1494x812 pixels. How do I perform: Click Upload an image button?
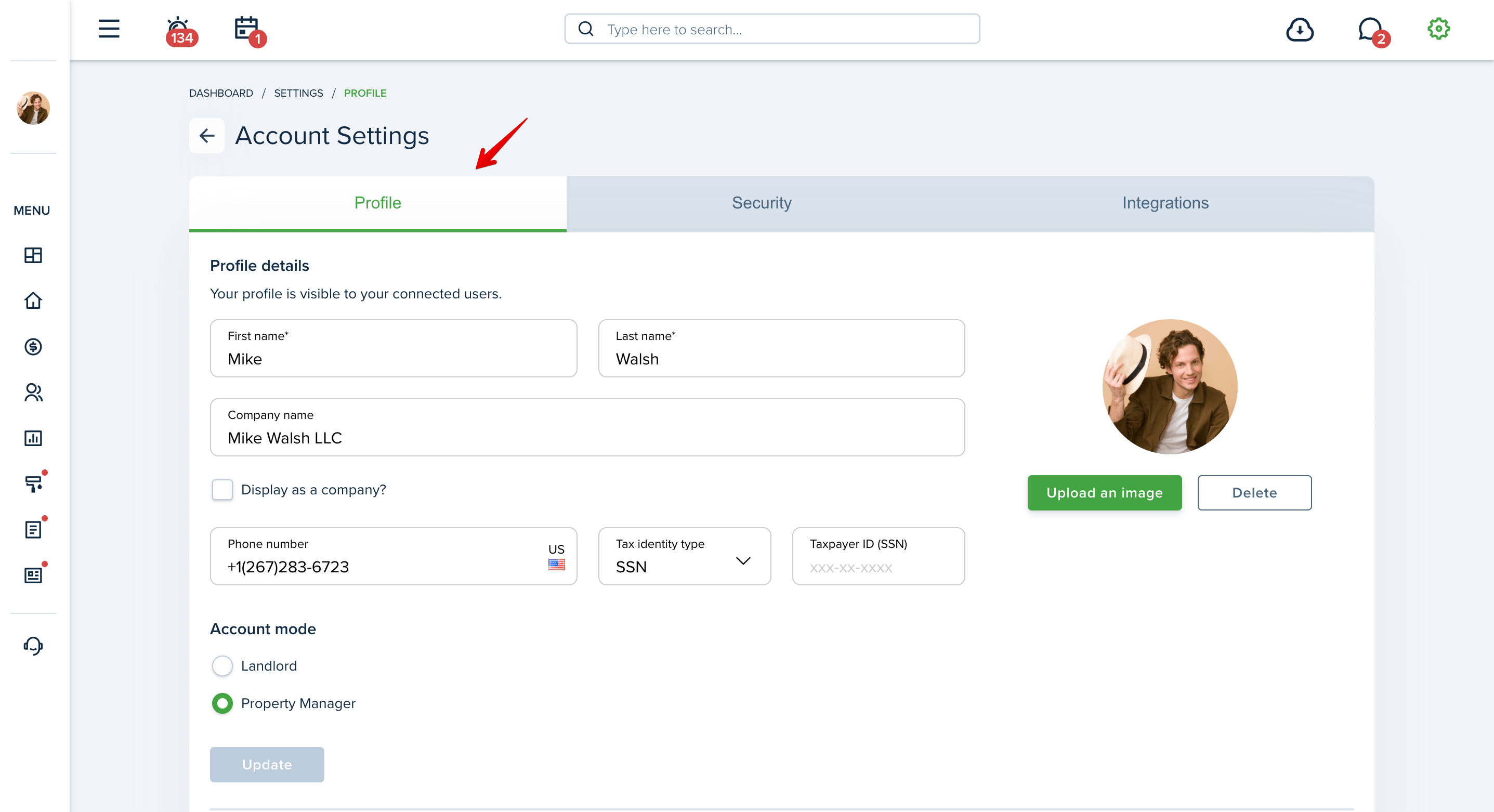point(1104,493)
